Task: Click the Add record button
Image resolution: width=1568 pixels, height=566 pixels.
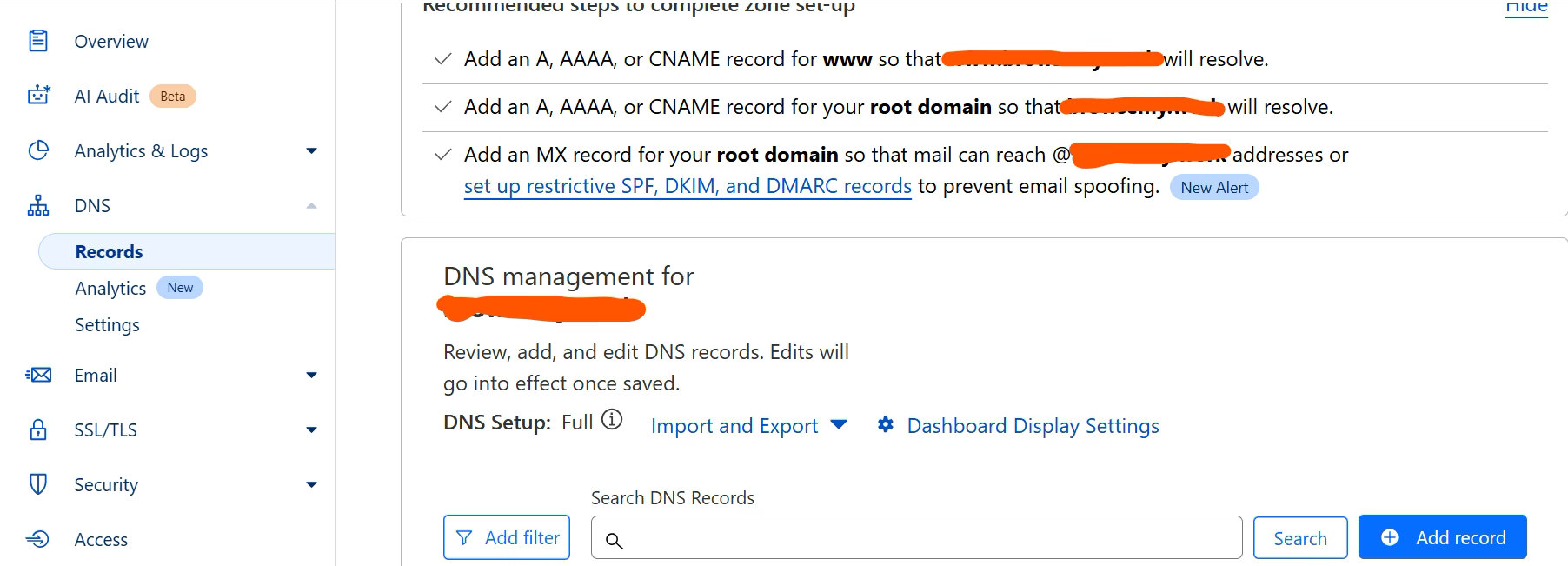Action: coord(1443,537)
